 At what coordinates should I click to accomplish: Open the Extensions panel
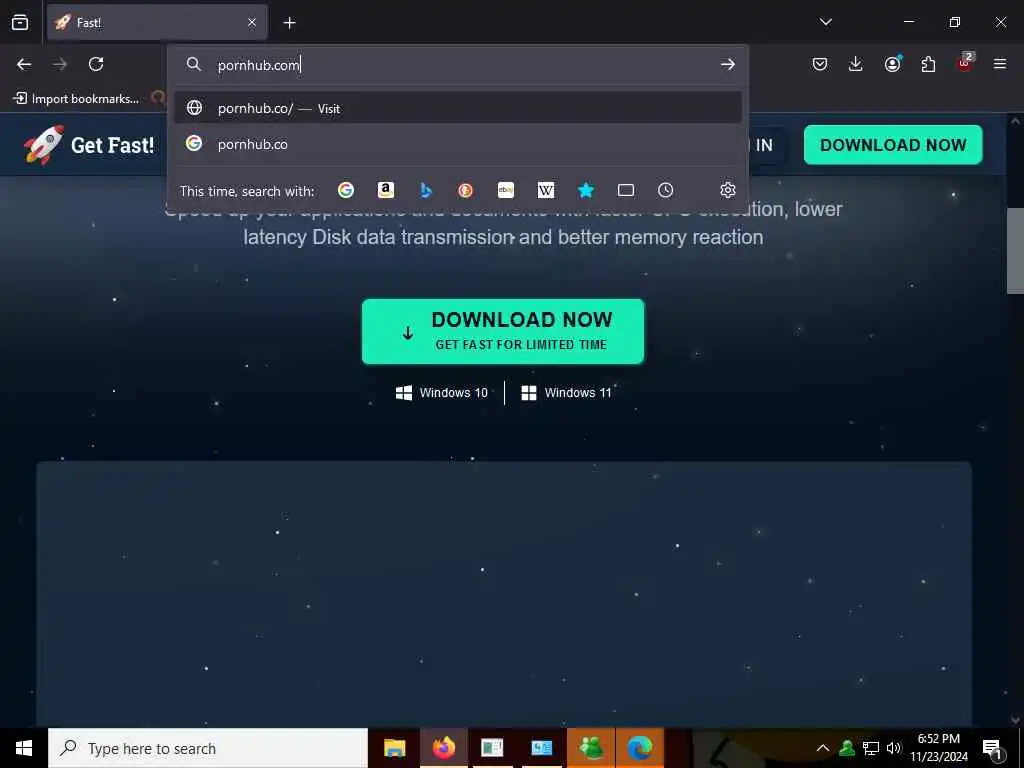pos(928,64)
